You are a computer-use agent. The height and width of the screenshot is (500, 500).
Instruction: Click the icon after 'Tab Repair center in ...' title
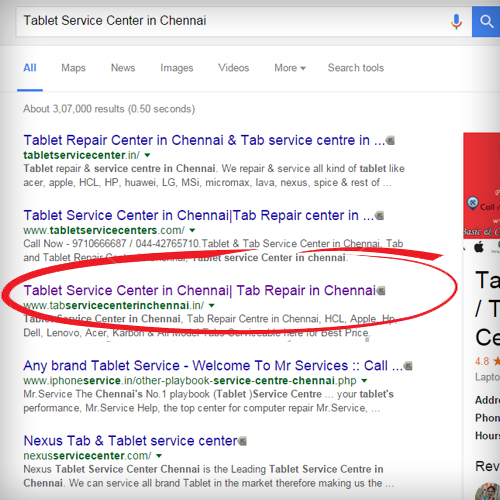coord(380,216)
